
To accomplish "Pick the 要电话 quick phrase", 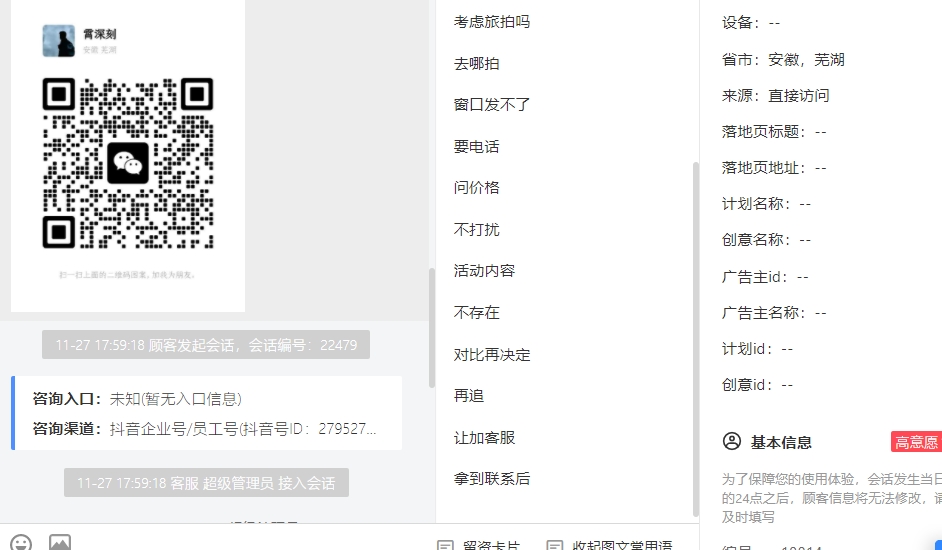I will [x=476, y=146].
